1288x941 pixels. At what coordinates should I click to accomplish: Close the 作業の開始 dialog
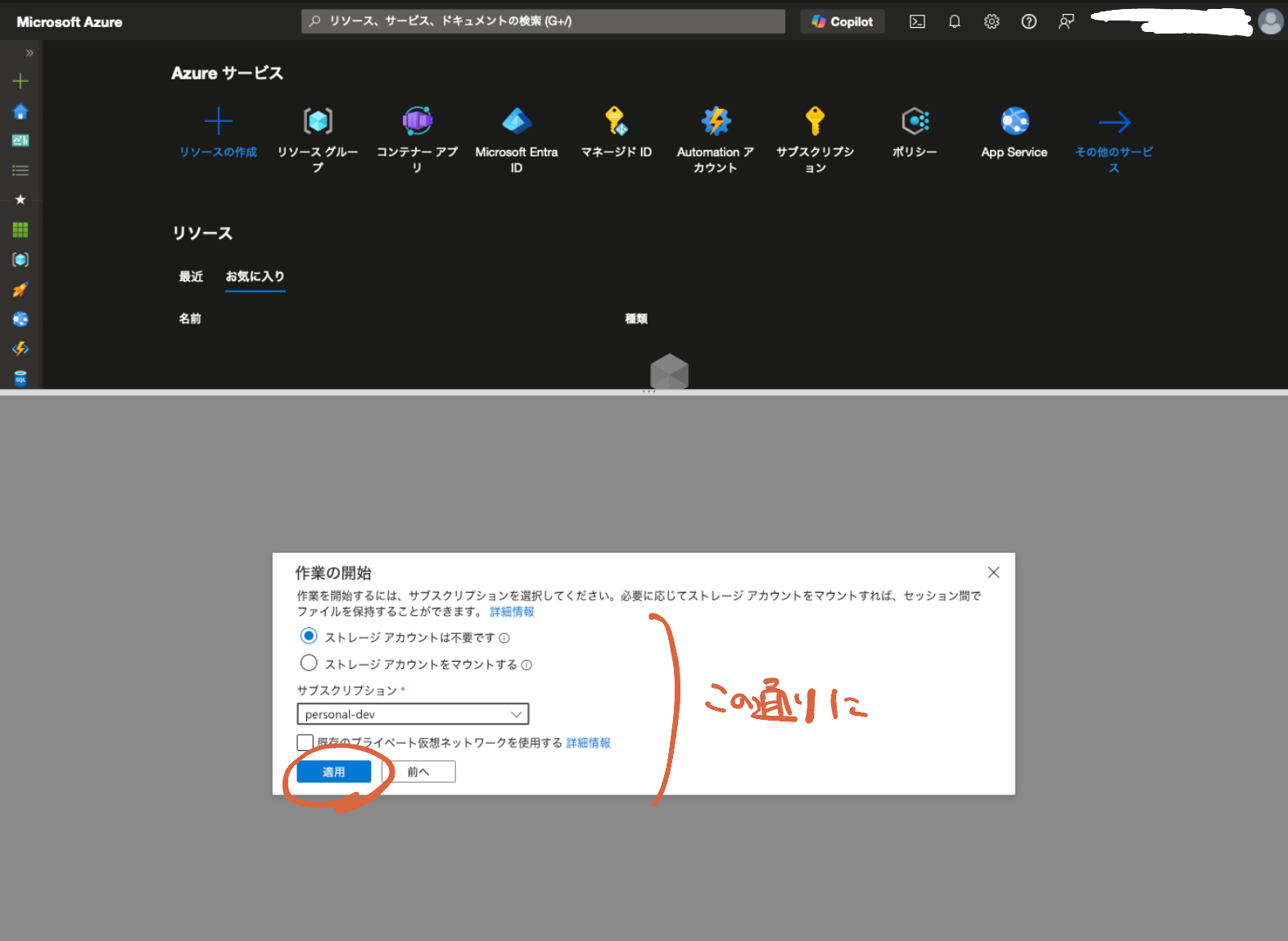(x=993, y=572)
